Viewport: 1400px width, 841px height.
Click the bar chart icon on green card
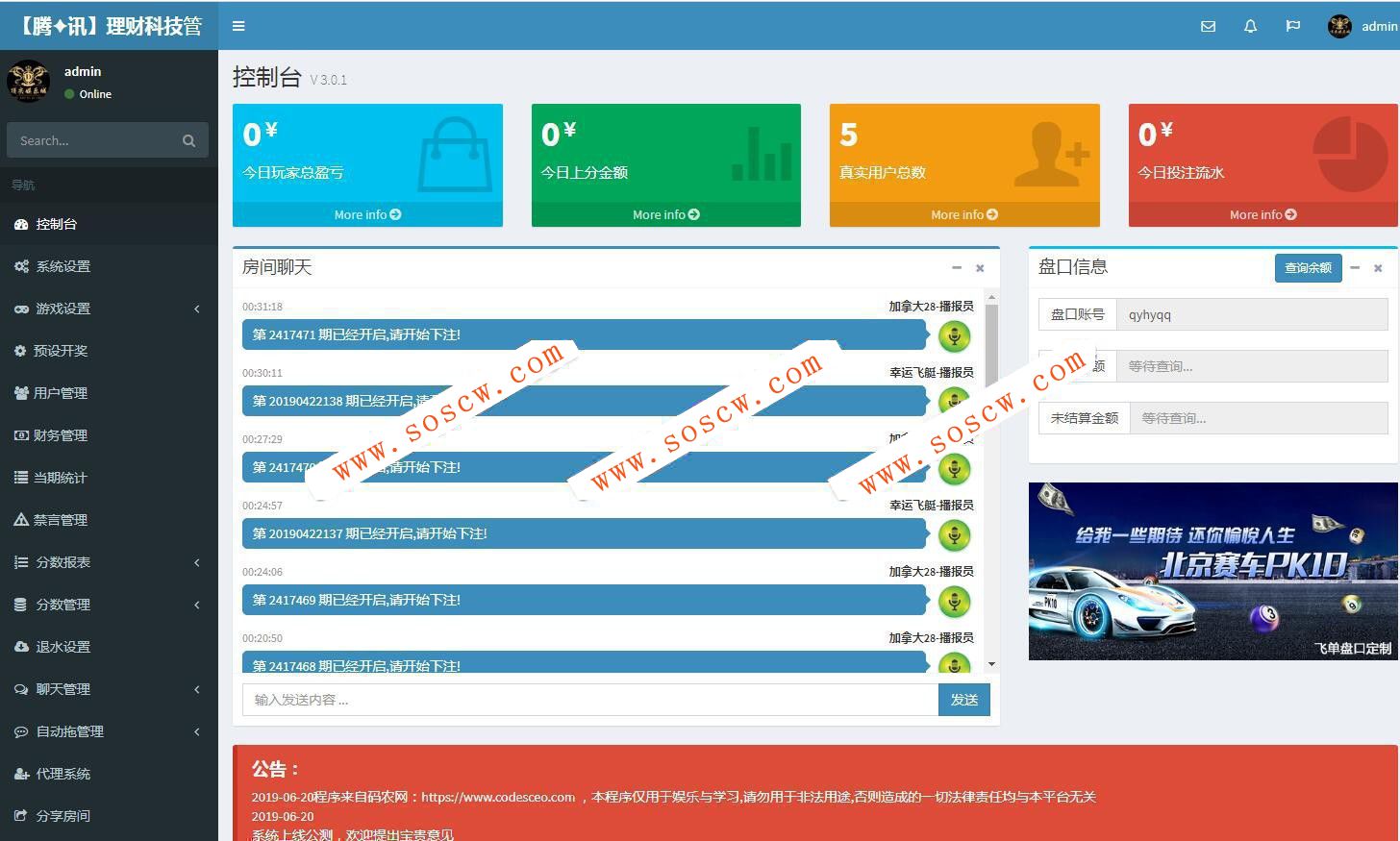point(762,154)
